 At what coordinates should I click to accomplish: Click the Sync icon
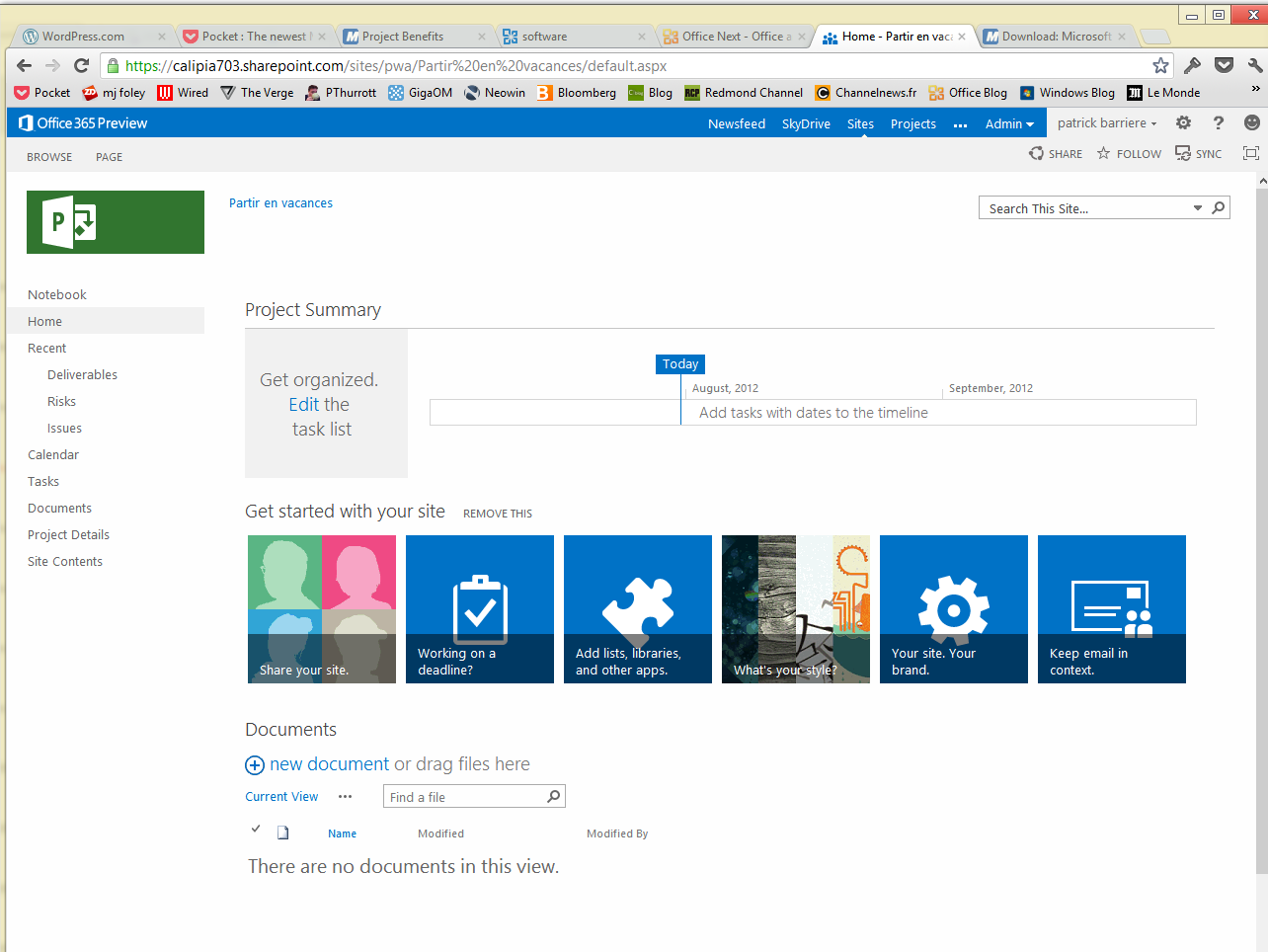tap(1182, 154)
